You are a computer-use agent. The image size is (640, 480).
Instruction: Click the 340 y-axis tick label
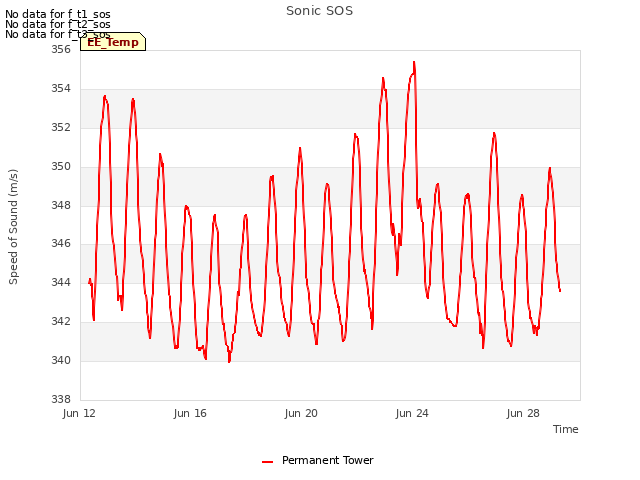pyautogui.click(x=61, y=360)
